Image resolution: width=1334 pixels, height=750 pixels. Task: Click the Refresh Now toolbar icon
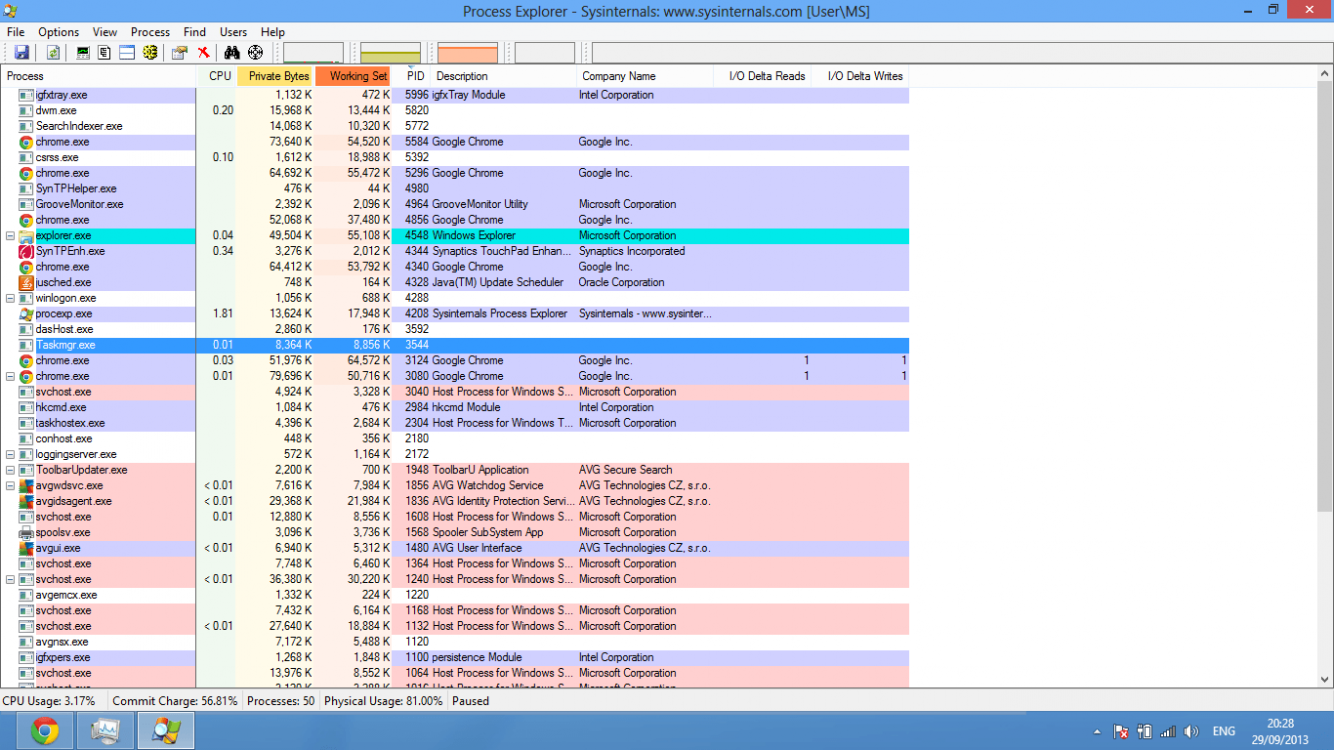52,53
